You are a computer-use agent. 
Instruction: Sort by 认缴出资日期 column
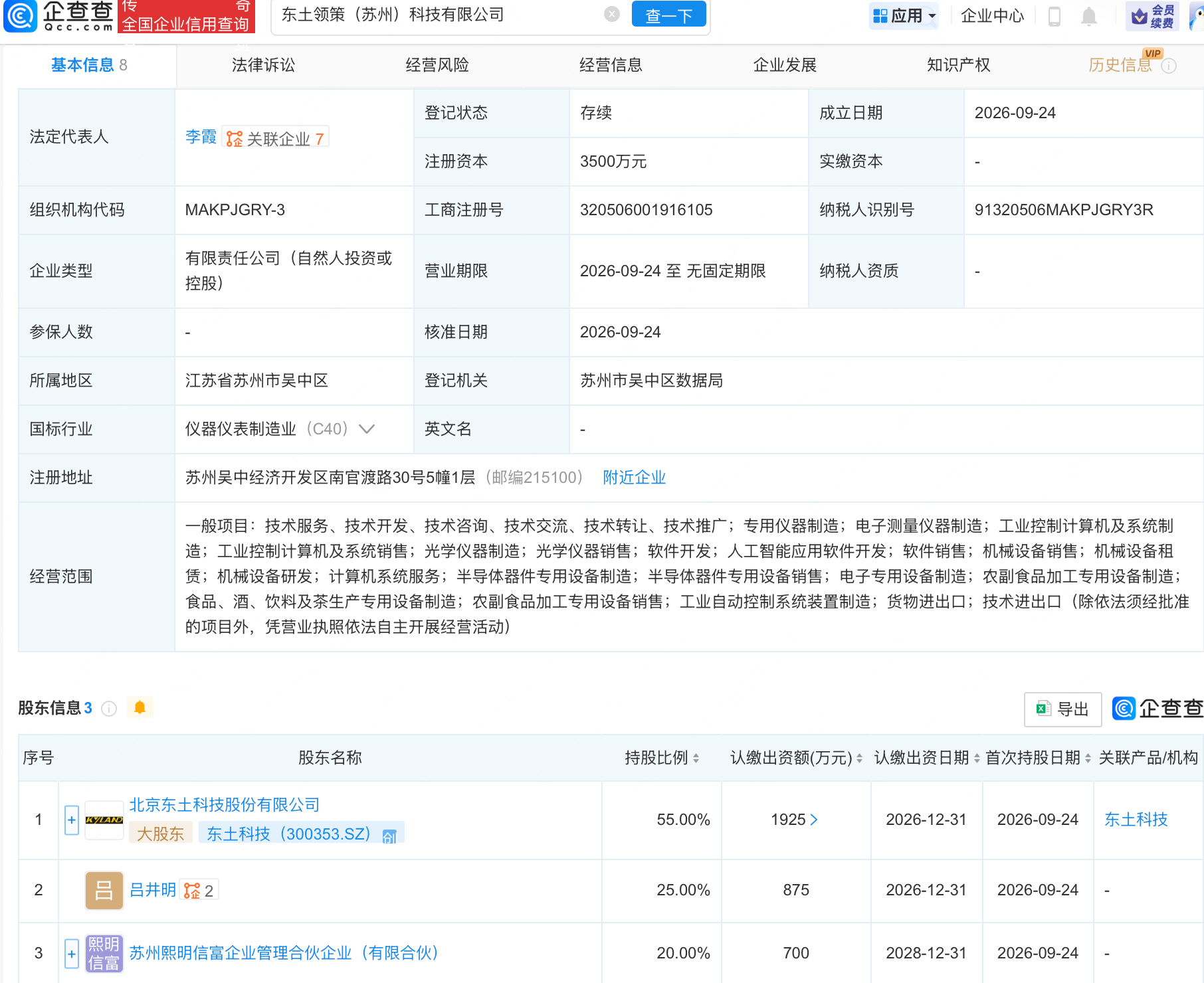(977, 758)
